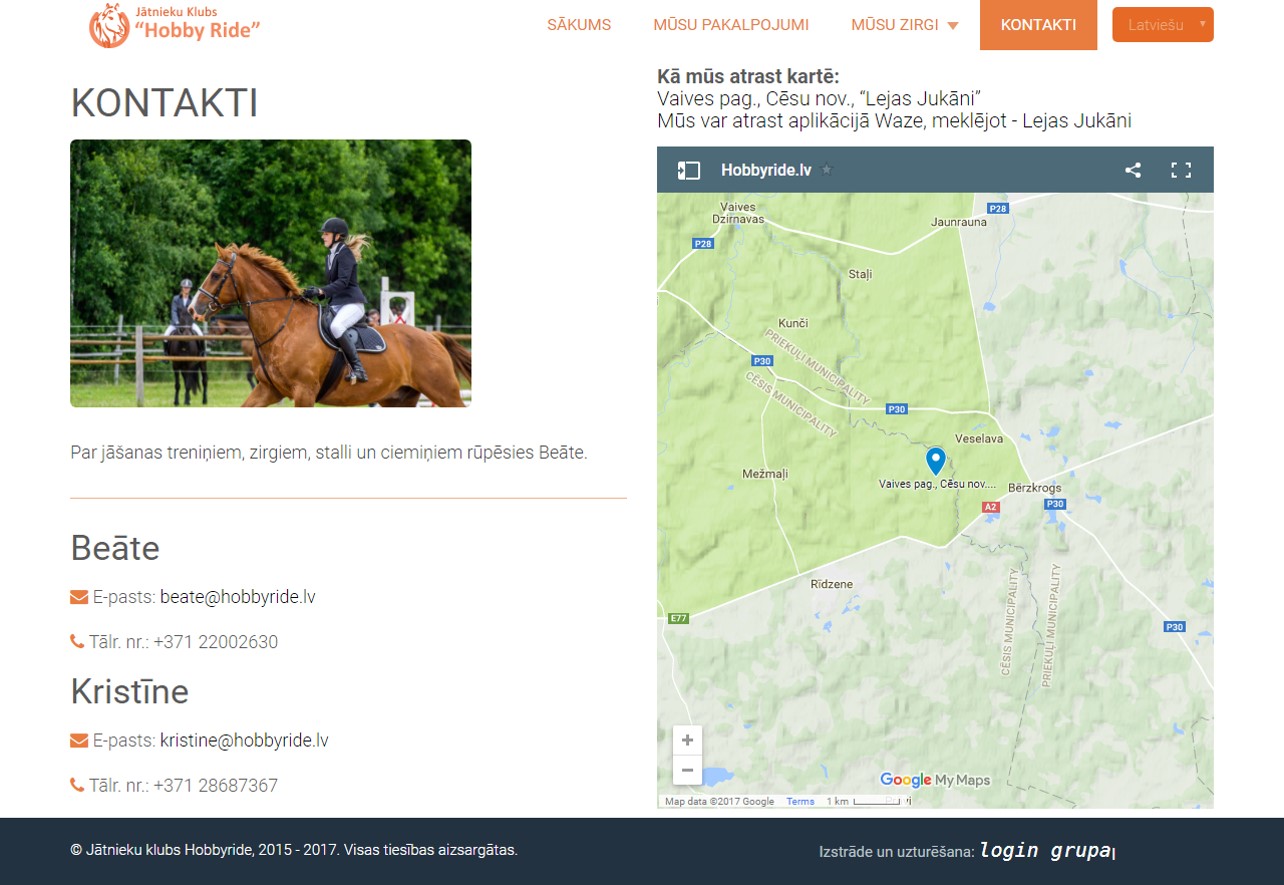Zoom in on the map
The image size is (1284, 885).
[x=687, y=741]
